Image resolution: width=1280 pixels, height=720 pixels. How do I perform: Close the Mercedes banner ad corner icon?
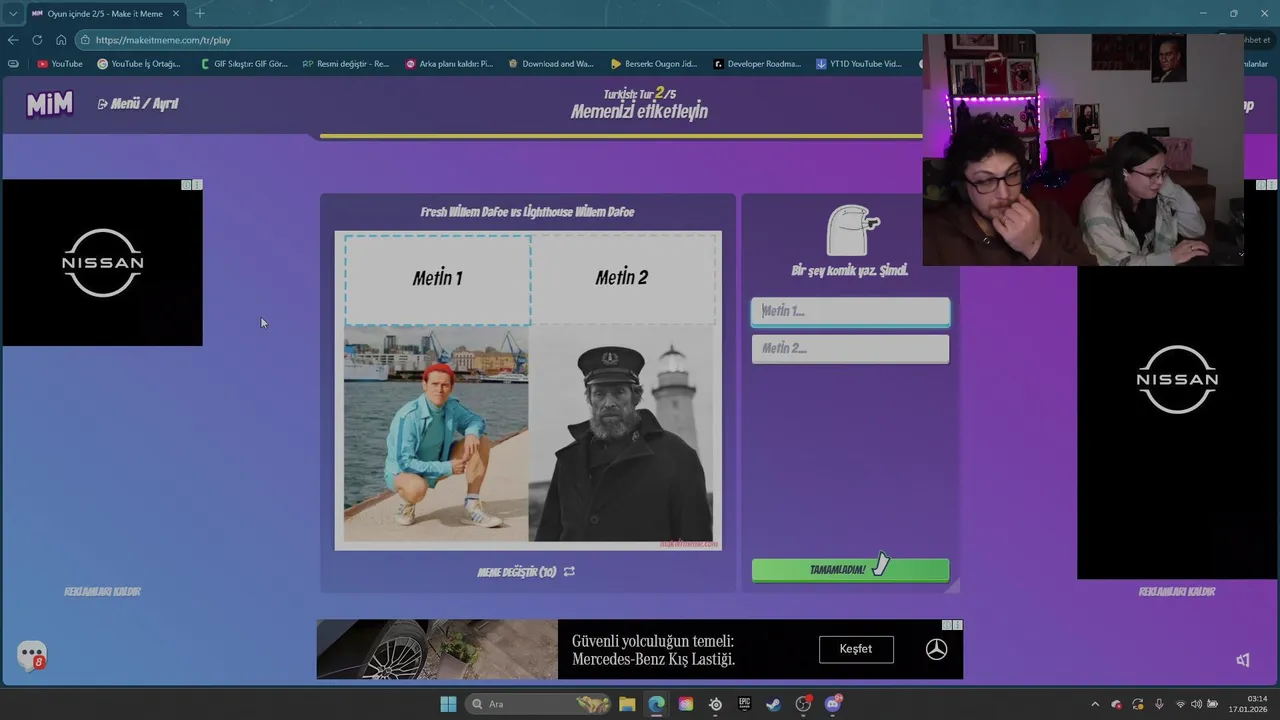tap(957, 625)
